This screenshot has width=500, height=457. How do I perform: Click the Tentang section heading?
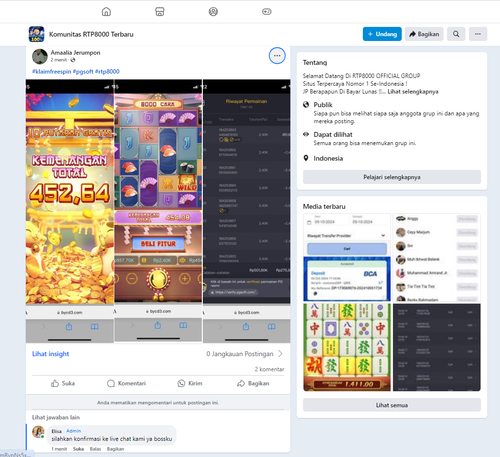pos(315,63)
